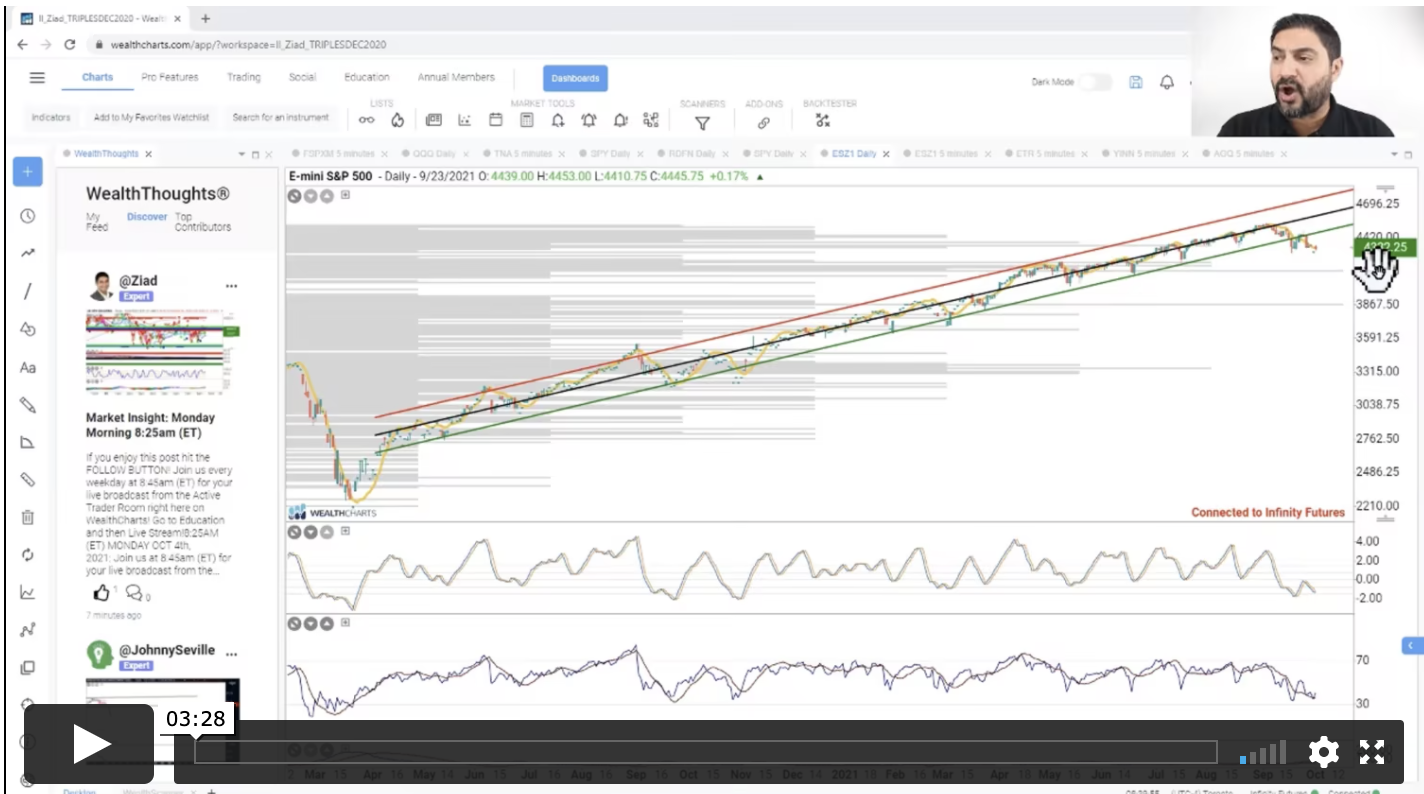Open the Pro Features menu
This screenshot has height=794, width=1424.
(x=169, y=77)
